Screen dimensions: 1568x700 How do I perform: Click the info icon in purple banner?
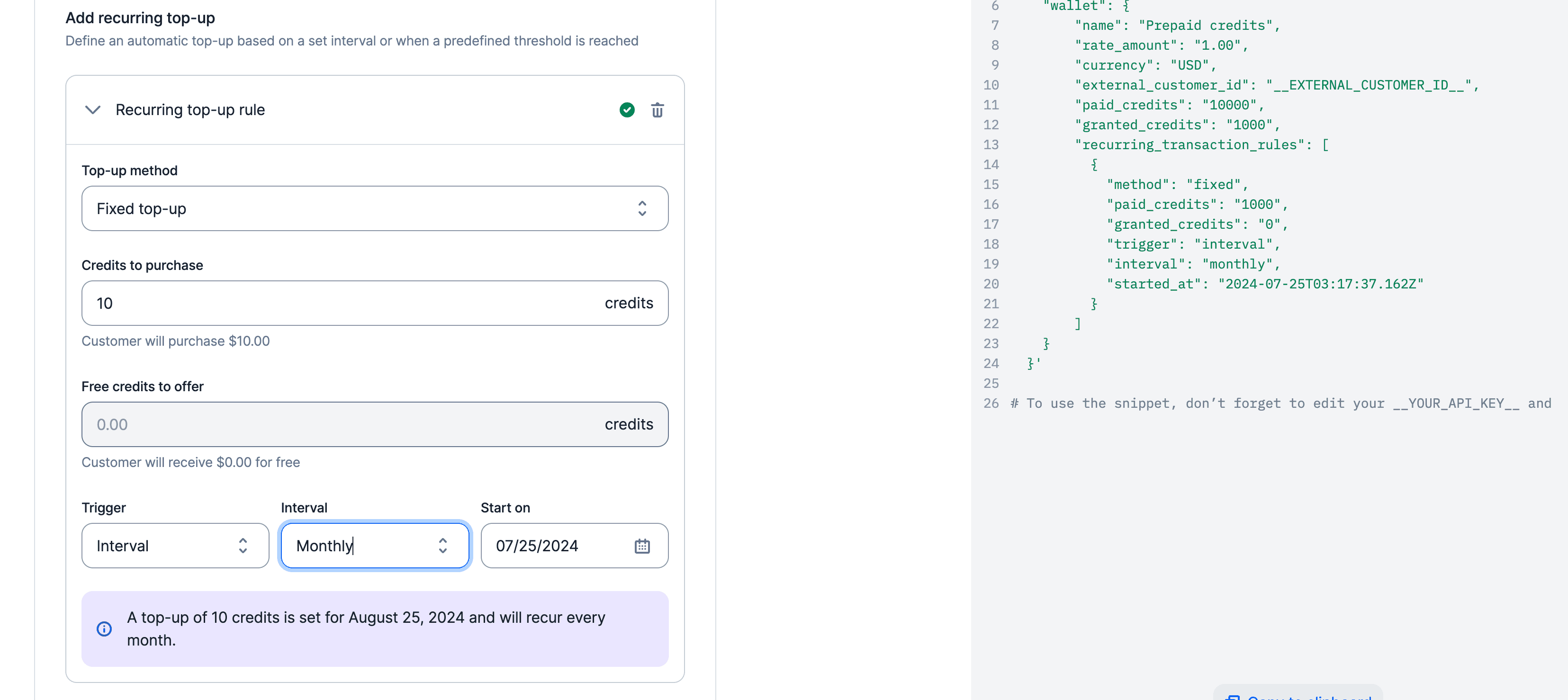[x=104, y=629]
